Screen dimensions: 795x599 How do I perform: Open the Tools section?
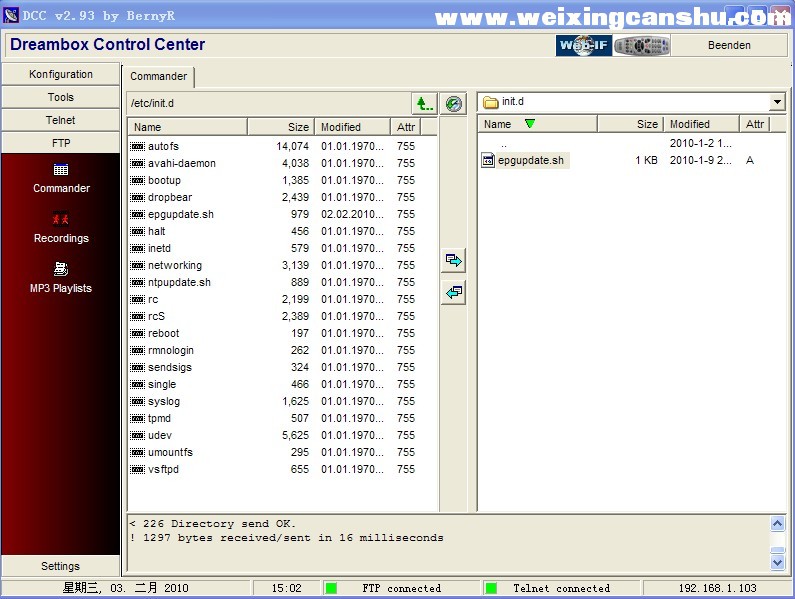[x=61, y=97]
